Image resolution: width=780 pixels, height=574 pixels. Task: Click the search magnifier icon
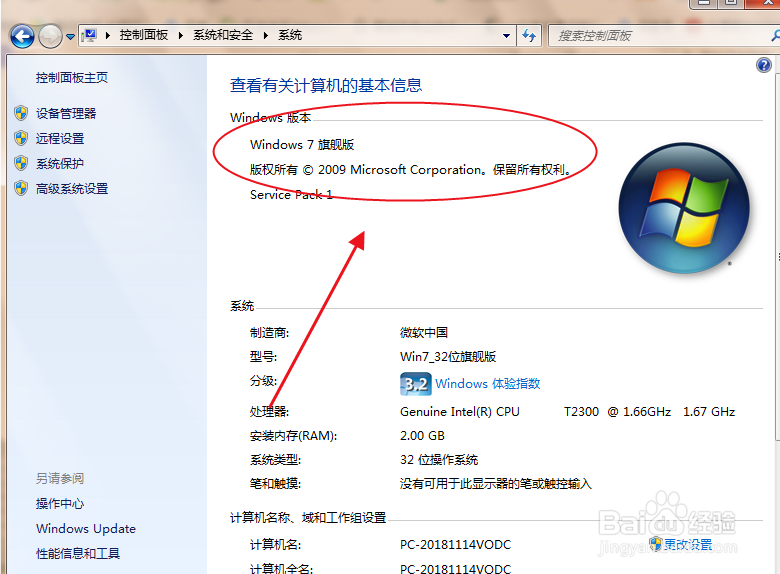pos(775,36)
